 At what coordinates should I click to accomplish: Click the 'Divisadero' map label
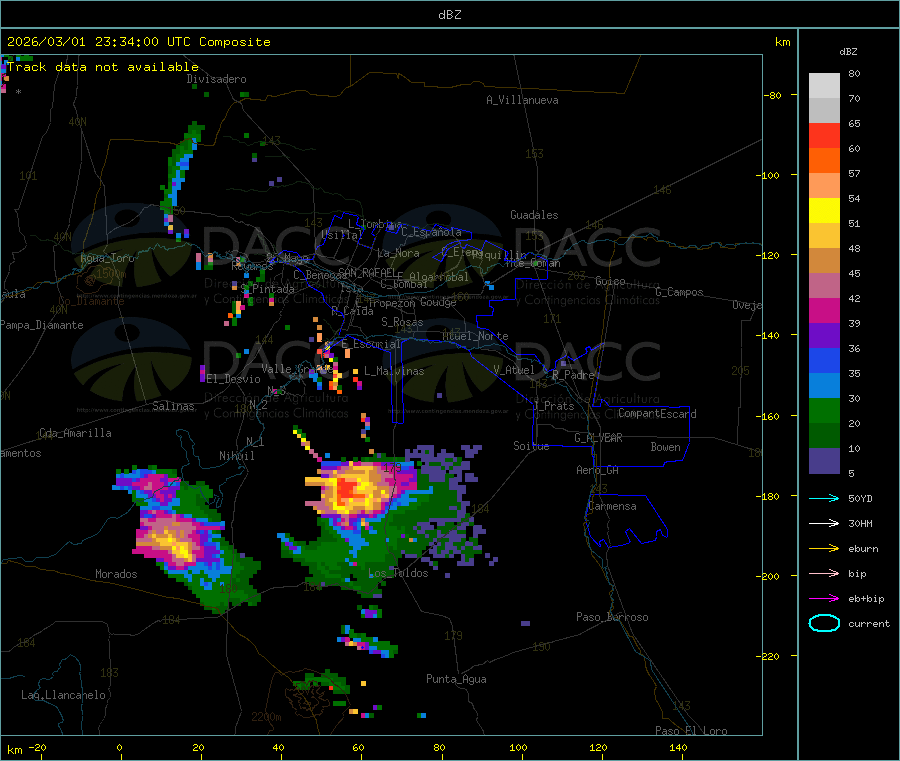216,79
